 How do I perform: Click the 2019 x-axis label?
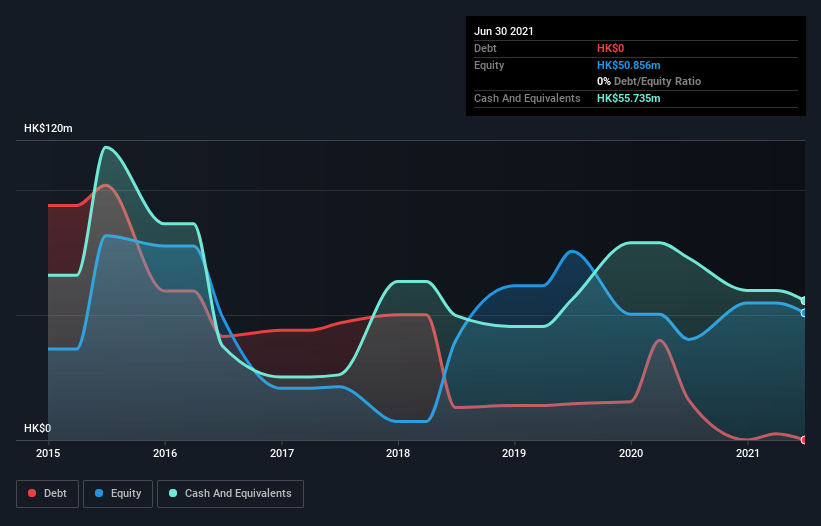click(x=514, y=453)
